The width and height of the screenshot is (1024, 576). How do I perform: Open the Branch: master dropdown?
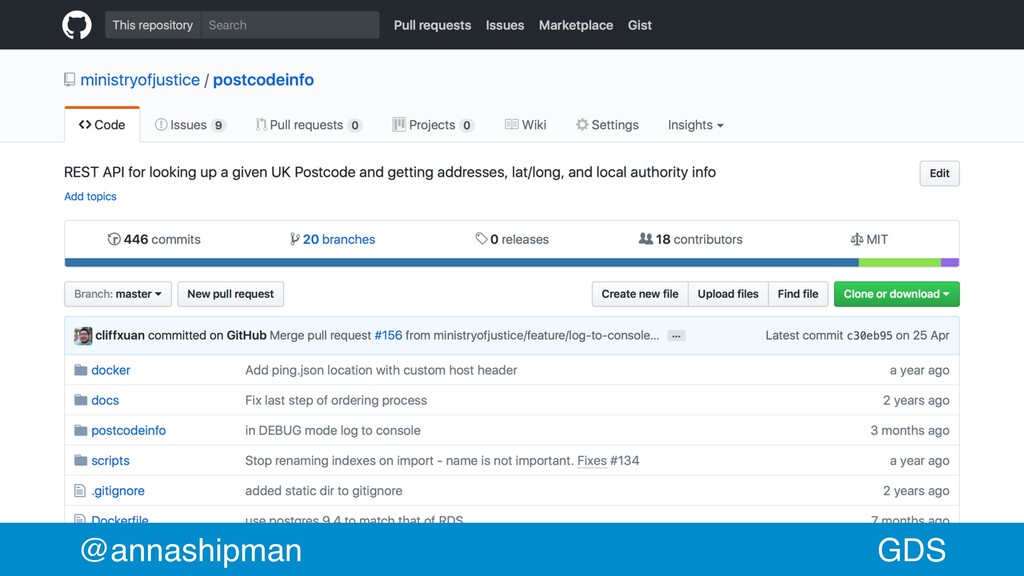pyautogui.click(x=118, y=294)
